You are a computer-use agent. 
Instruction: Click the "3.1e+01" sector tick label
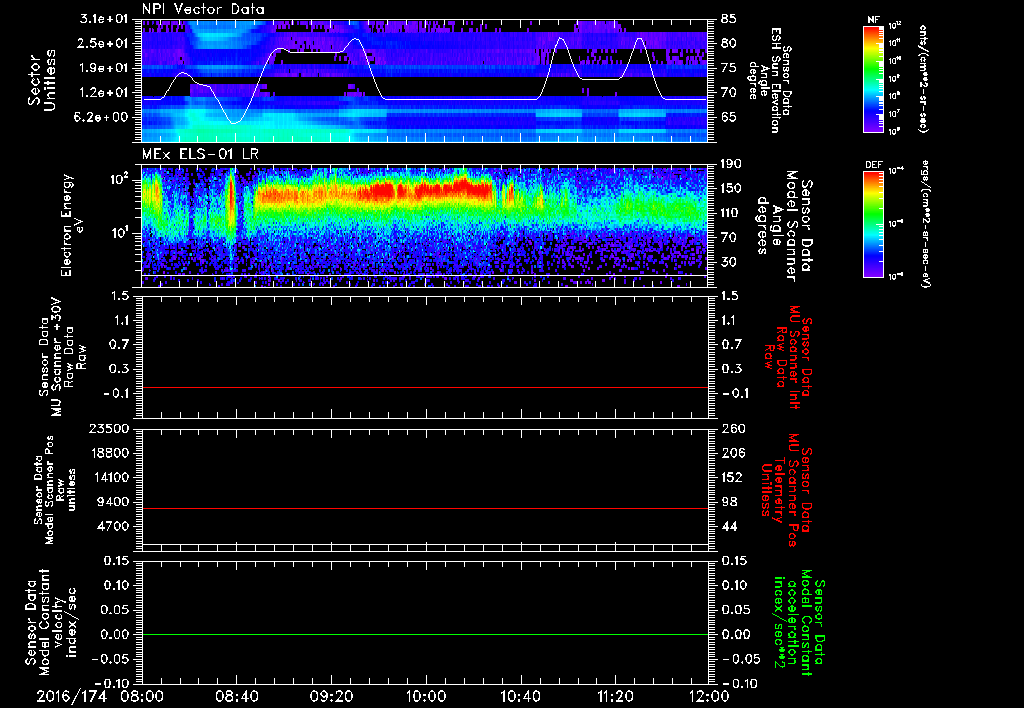tap(104, 19)
